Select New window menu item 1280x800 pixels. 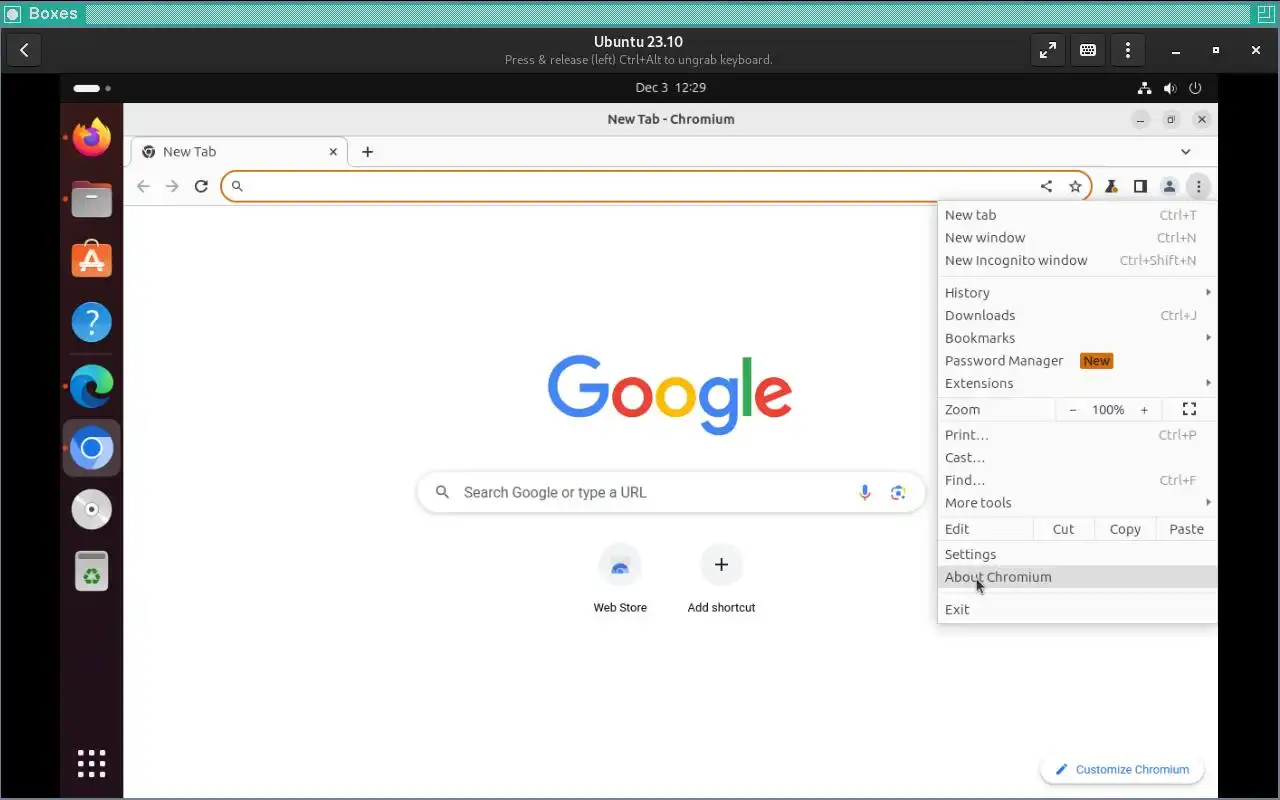point(1077,238)
